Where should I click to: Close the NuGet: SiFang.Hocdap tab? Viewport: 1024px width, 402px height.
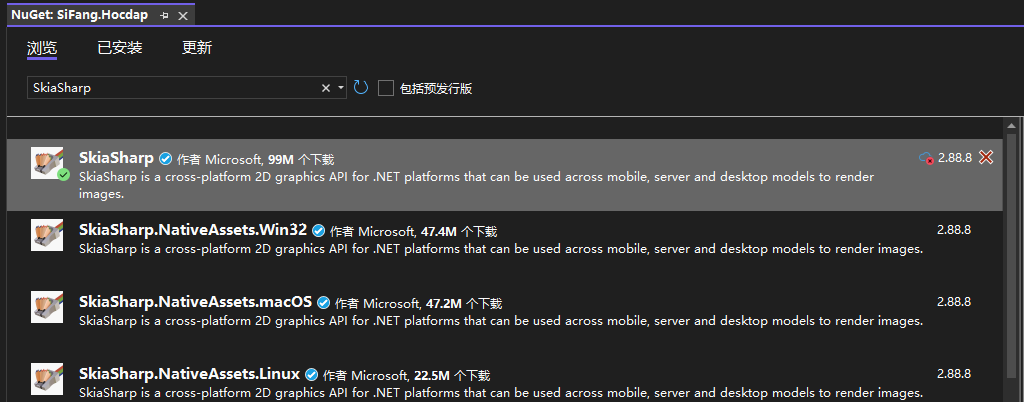(x=183, y=15)
